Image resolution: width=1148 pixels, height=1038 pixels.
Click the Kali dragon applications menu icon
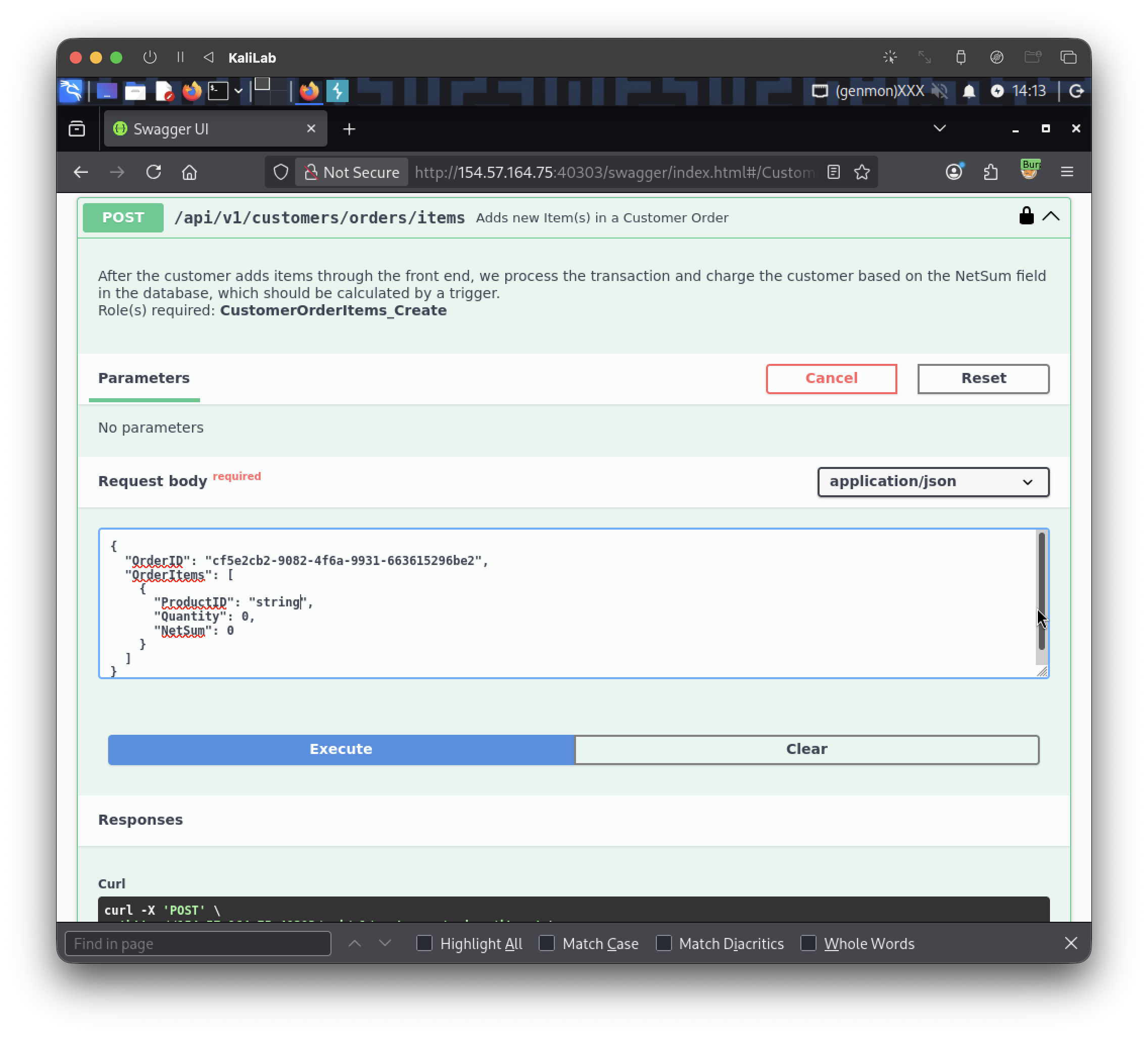(x=71, y=91)
